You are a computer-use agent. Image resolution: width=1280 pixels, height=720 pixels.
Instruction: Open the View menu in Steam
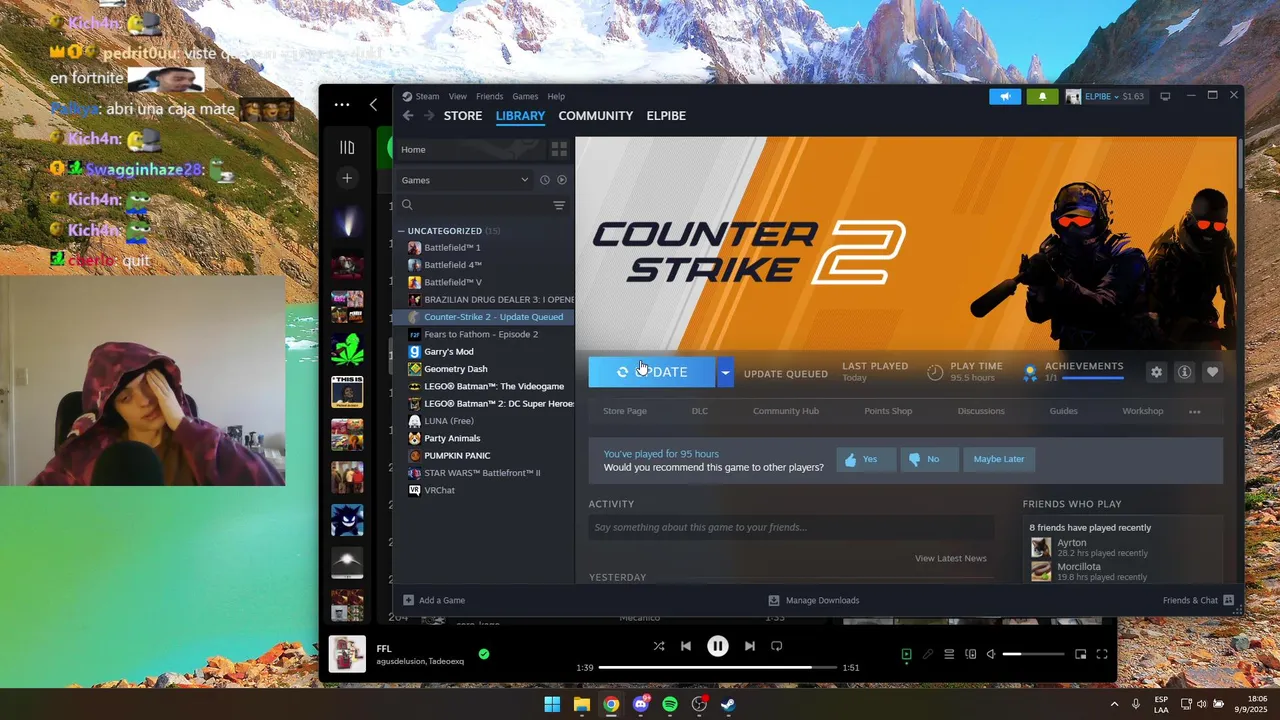(458, 97)
